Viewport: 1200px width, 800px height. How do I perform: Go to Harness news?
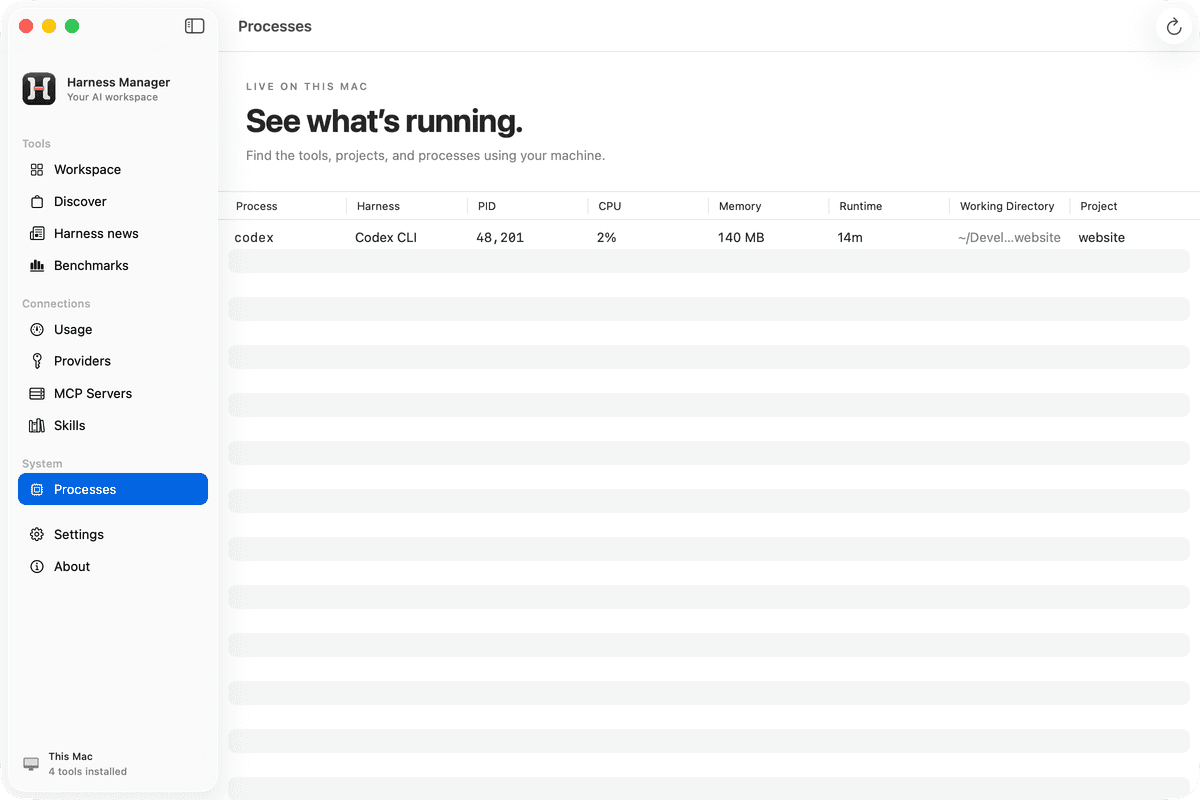(x=113, y=234)
